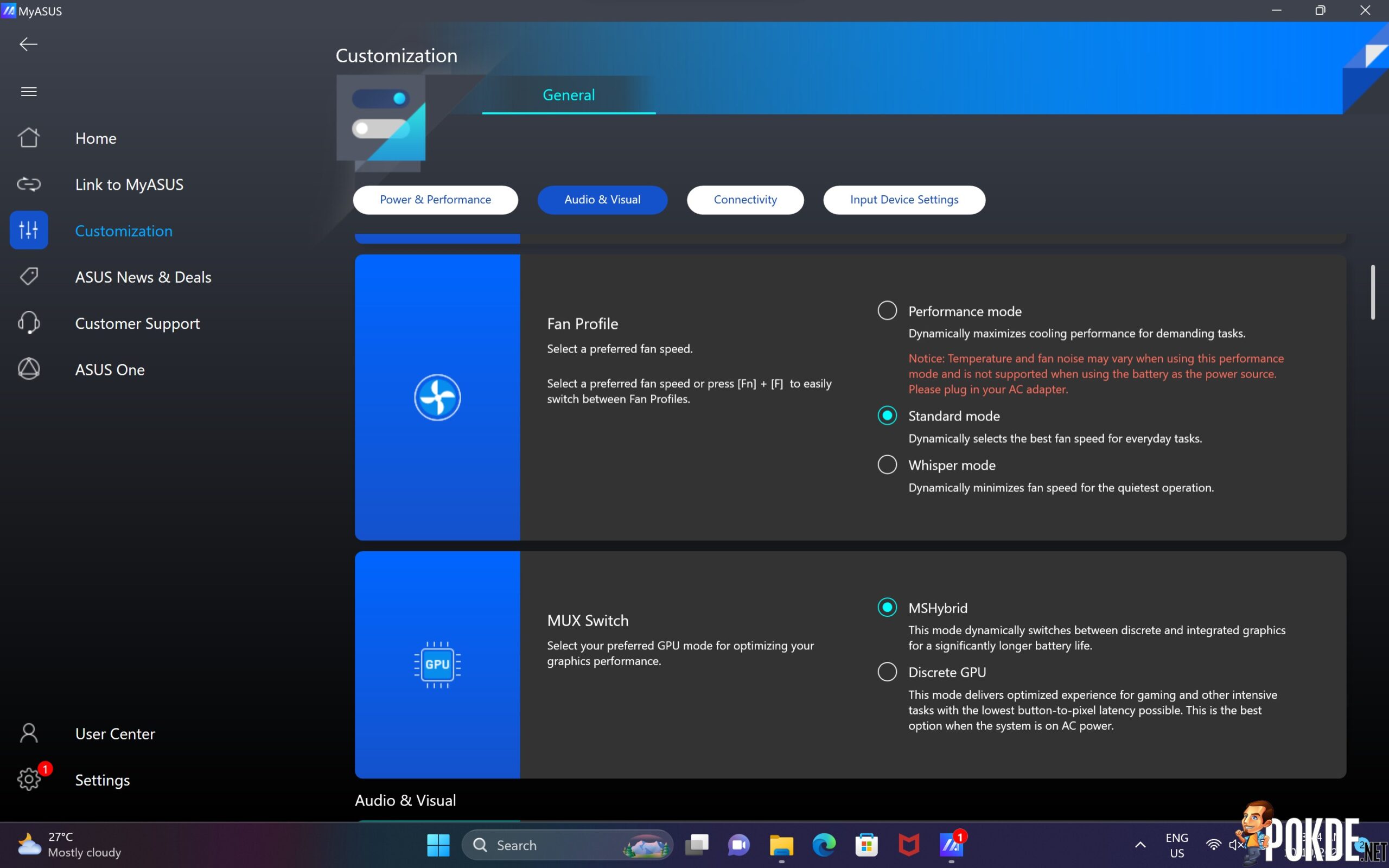Image resolution: width=1389 pixels, height=868 pixels.
Task: Open McAfee from the taskbar
Action: click(x=909, y=845)
